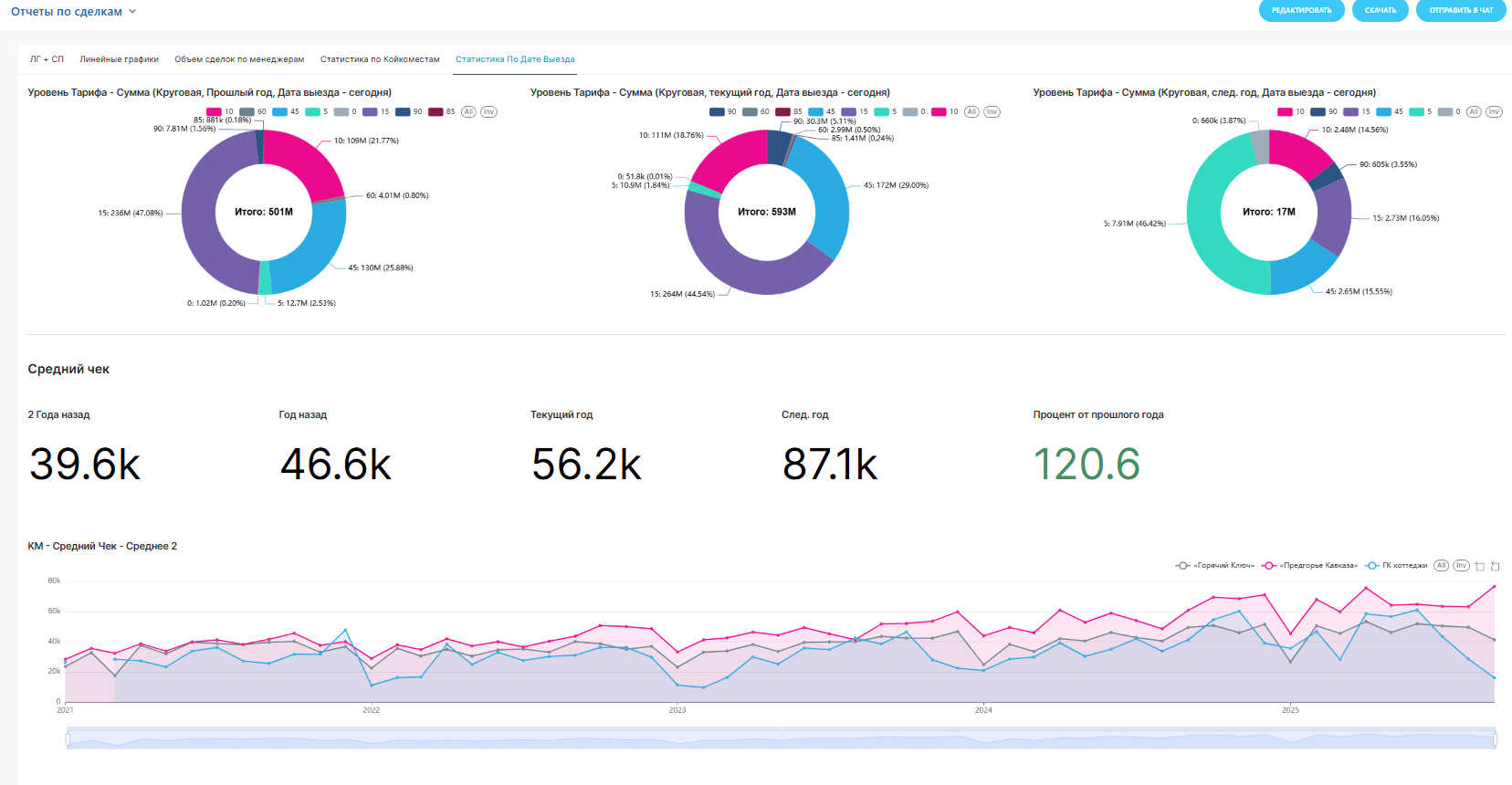Toggle «Горячий Ключ» series in line chart legend
The width and height of the screenshot is (1512, 785).
pos(1214,566)
